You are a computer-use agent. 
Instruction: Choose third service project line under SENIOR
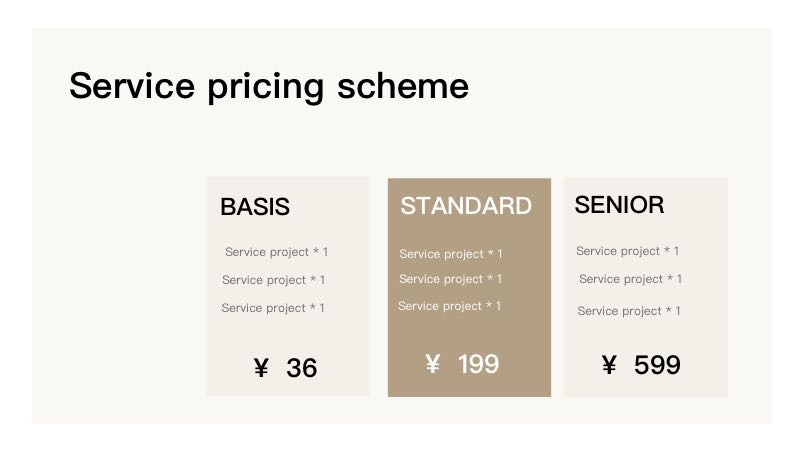click(628, 311)
